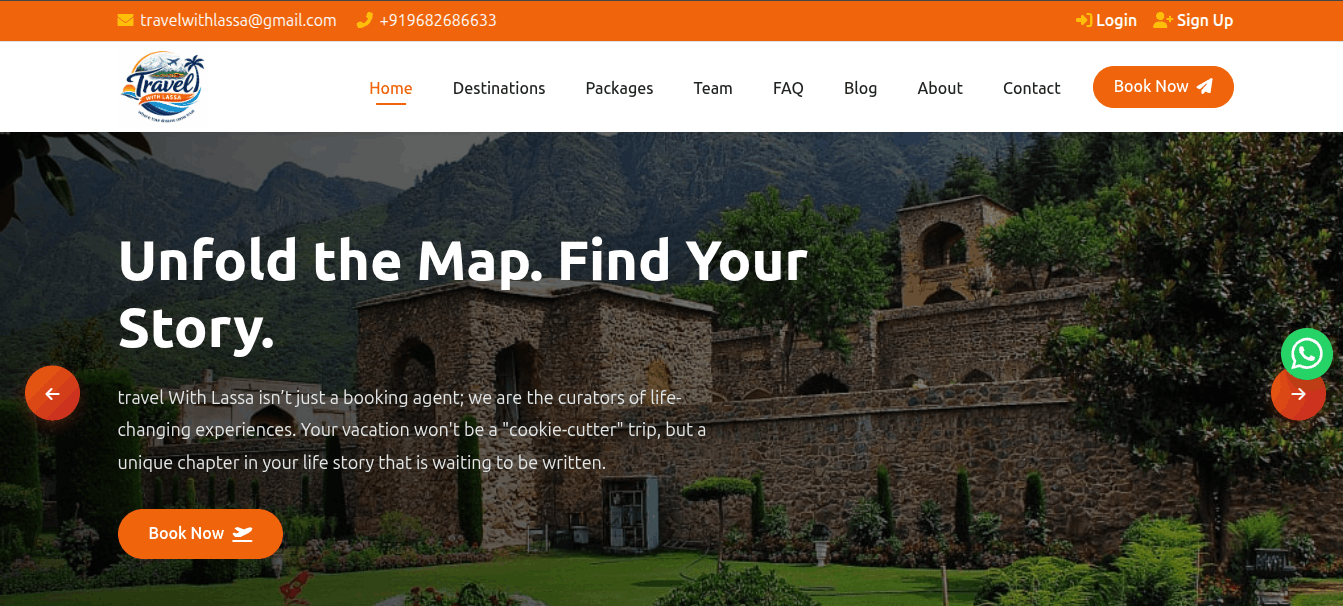Navigate to Packages

coord(619,88)
